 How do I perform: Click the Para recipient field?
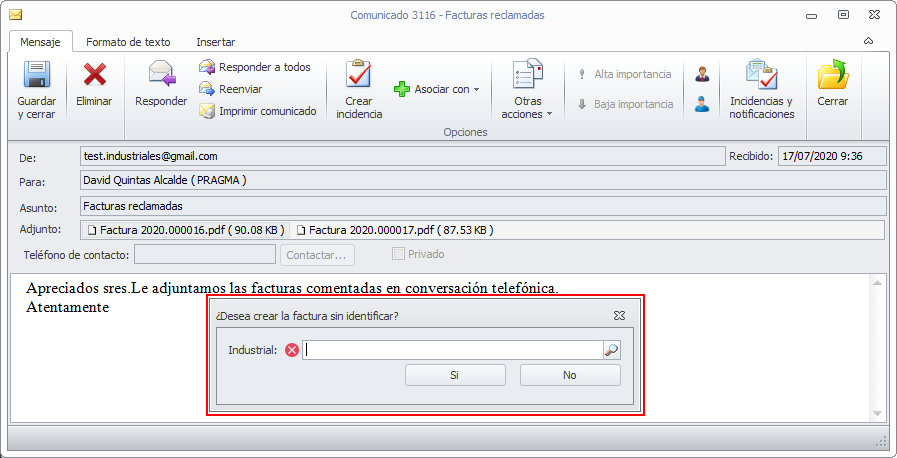483,180
